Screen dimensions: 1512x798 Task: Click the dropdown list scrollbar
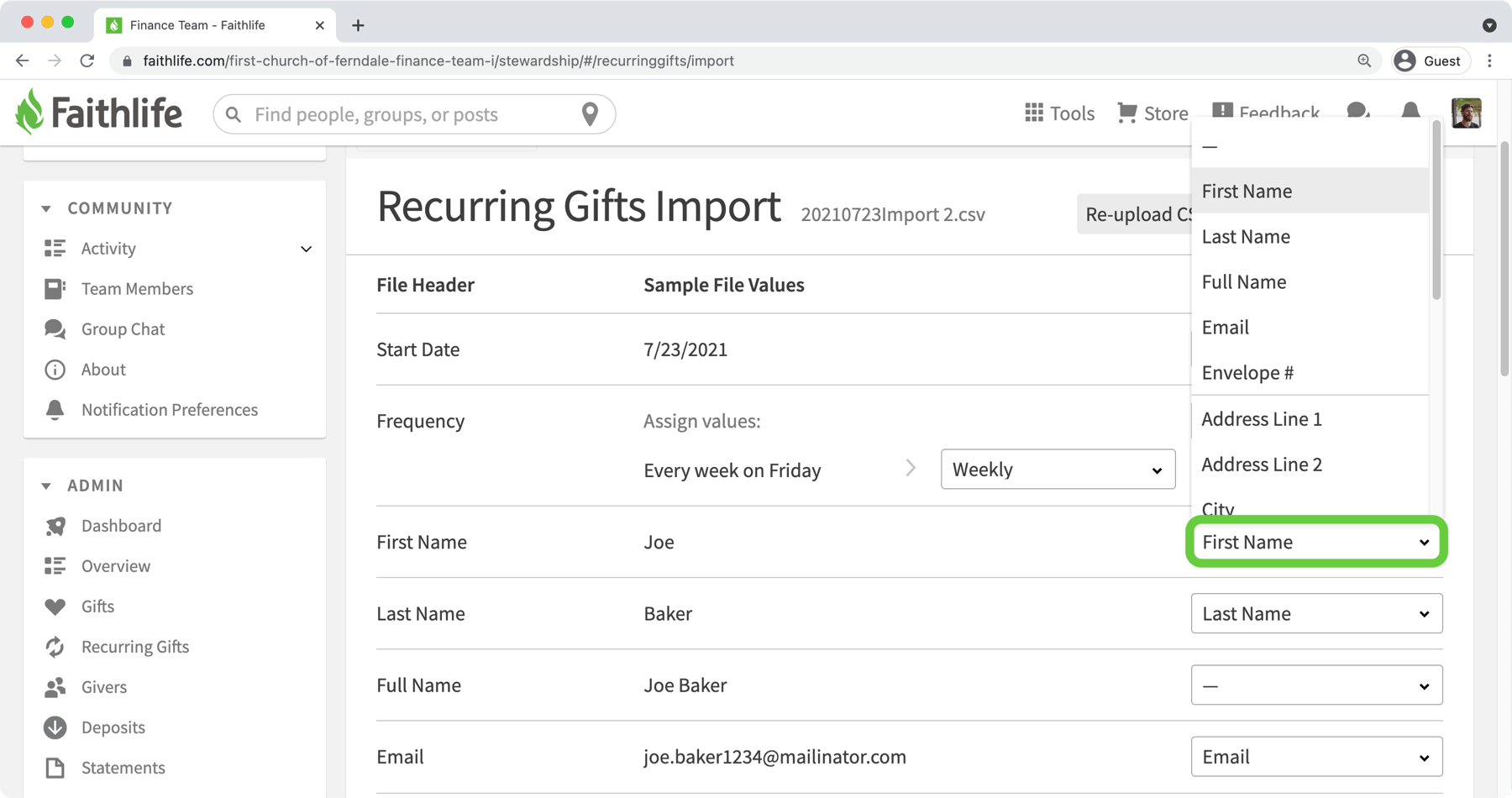(1436, 210)
